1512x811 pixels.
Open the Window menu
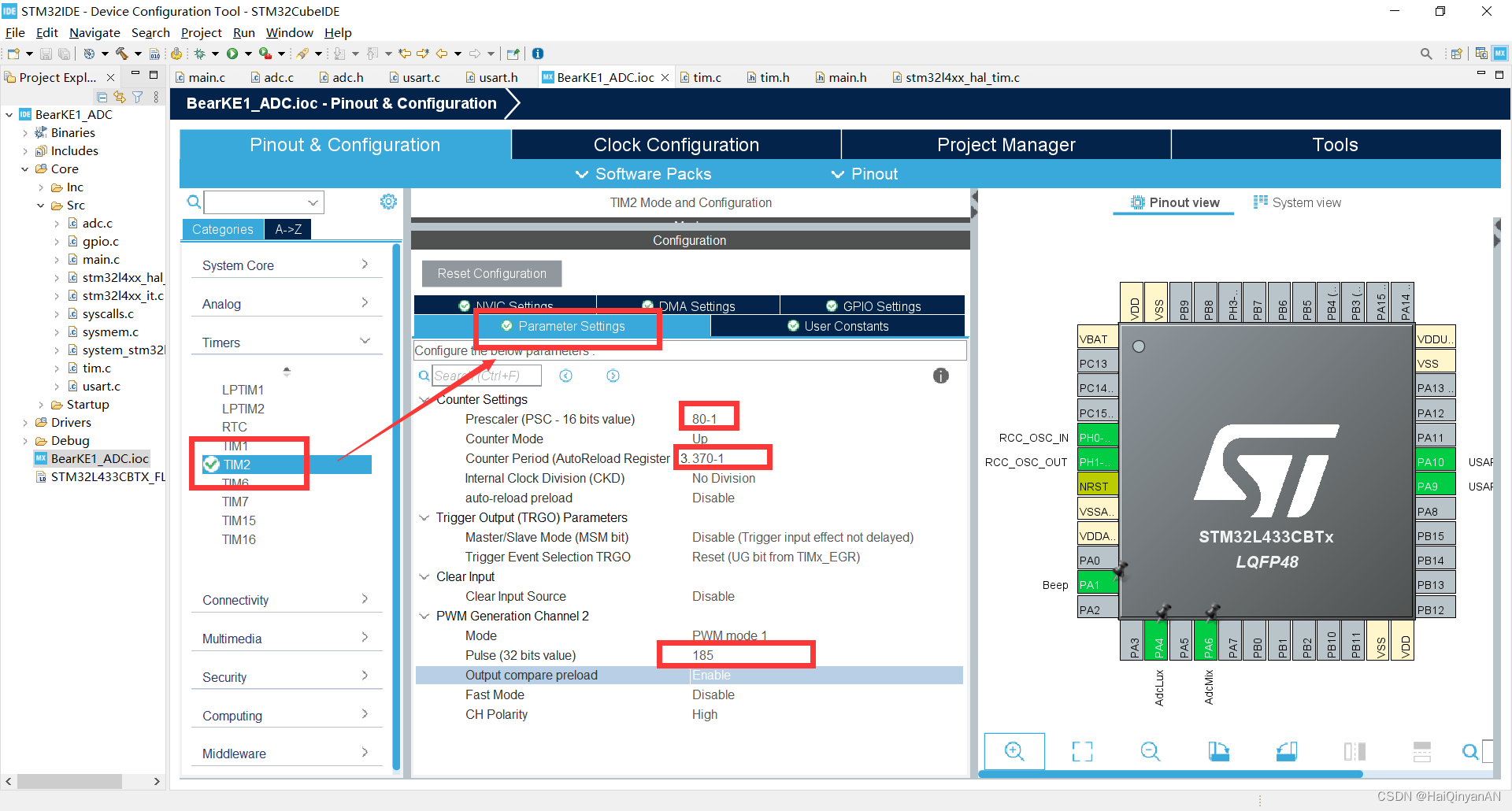pos(289,32)
